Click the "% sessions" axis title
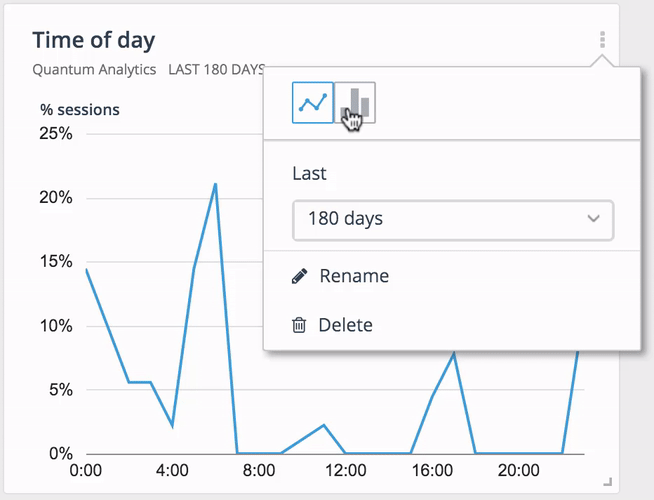 click(80, 110)
